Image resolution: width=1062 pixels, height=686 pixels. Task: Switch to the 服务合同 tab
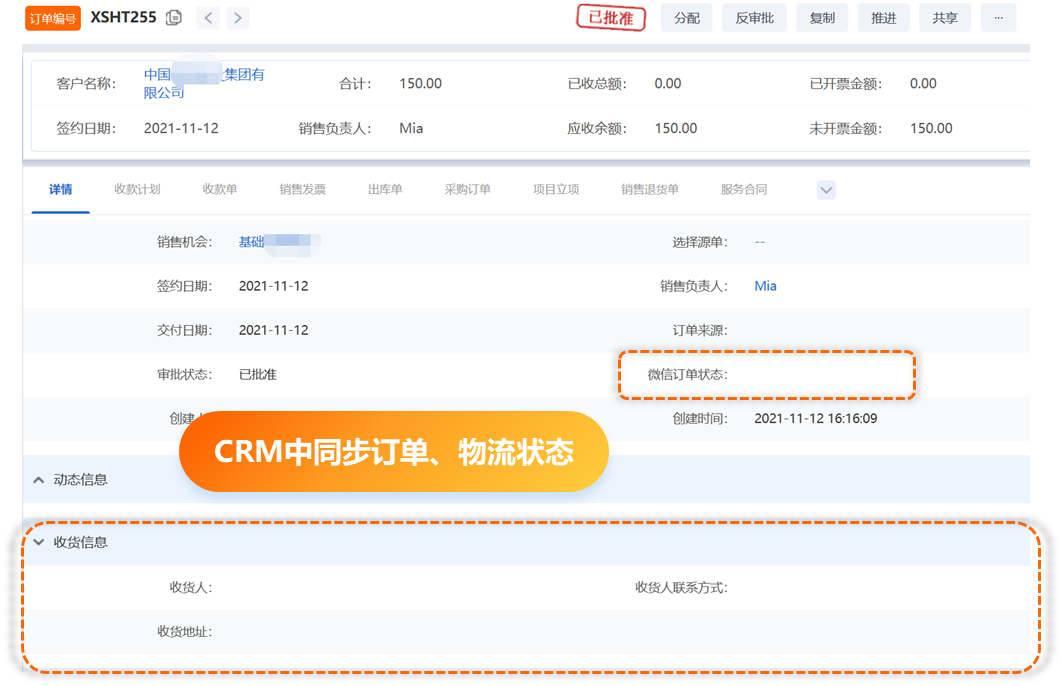pyautogui.click(x=744, y=189)
